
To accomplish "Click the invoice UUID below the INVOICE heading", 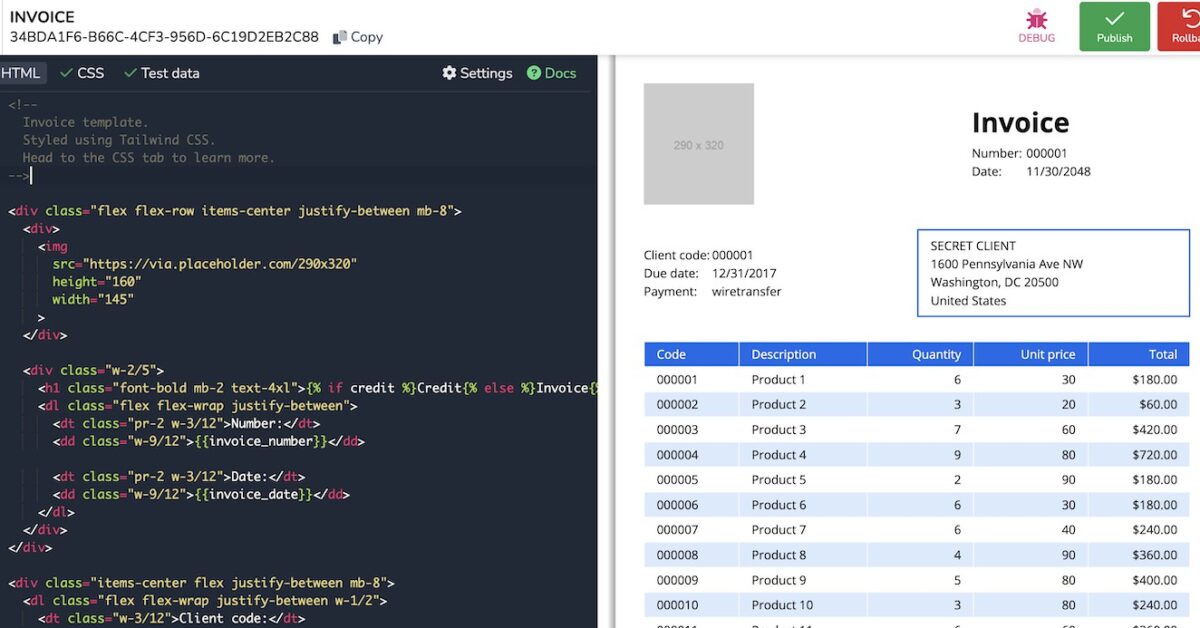I will [x=165, y=37].
